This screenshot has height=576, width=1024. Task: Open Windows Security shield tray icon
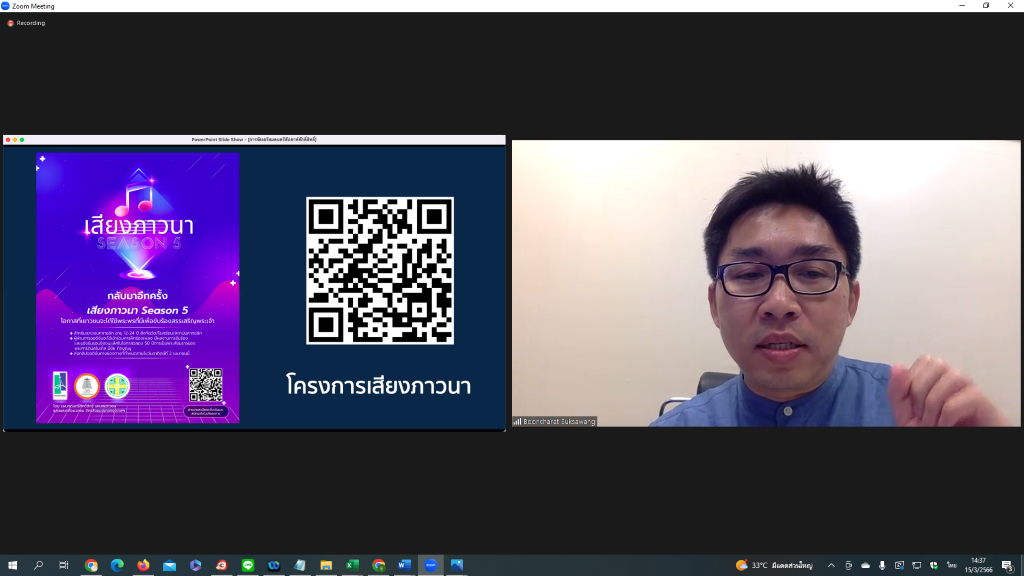934,566
